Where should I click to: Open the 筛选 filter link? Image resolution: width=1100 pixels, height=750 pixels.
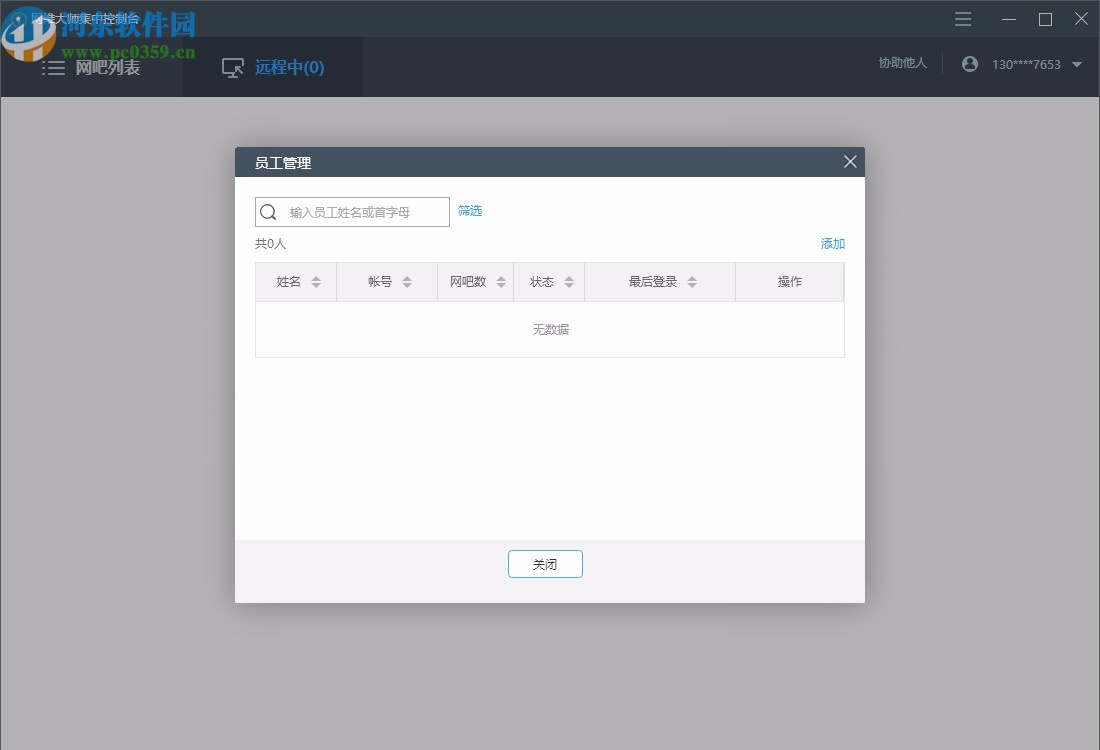(469, 211)
